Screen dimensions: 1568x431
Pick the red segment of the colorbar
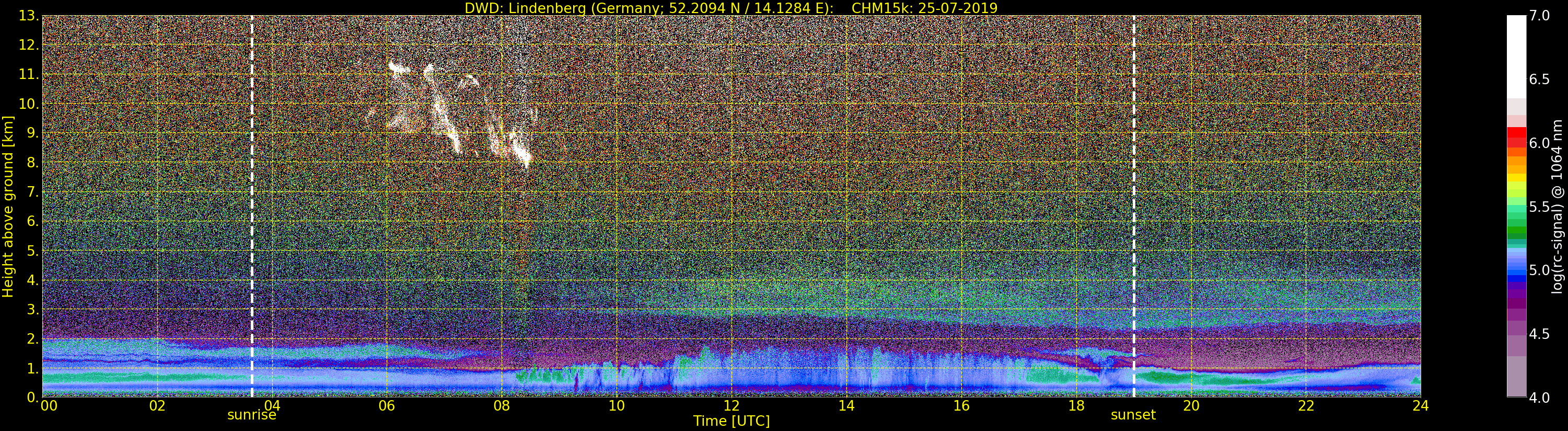[1516, 132]
